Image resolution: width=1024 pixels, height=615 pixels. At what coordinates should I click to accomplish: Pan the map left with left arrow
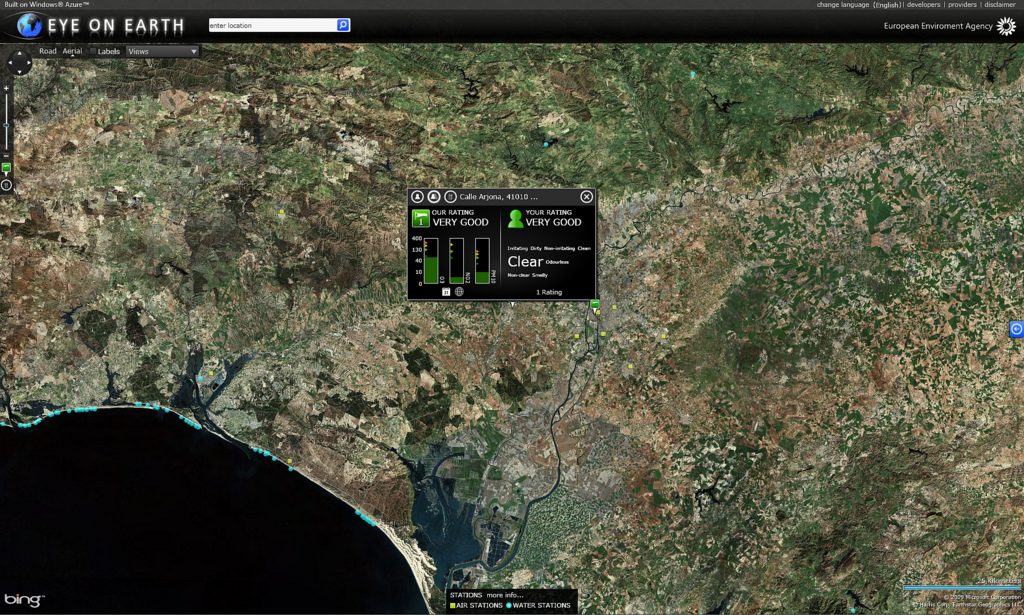tap(10, 63)
